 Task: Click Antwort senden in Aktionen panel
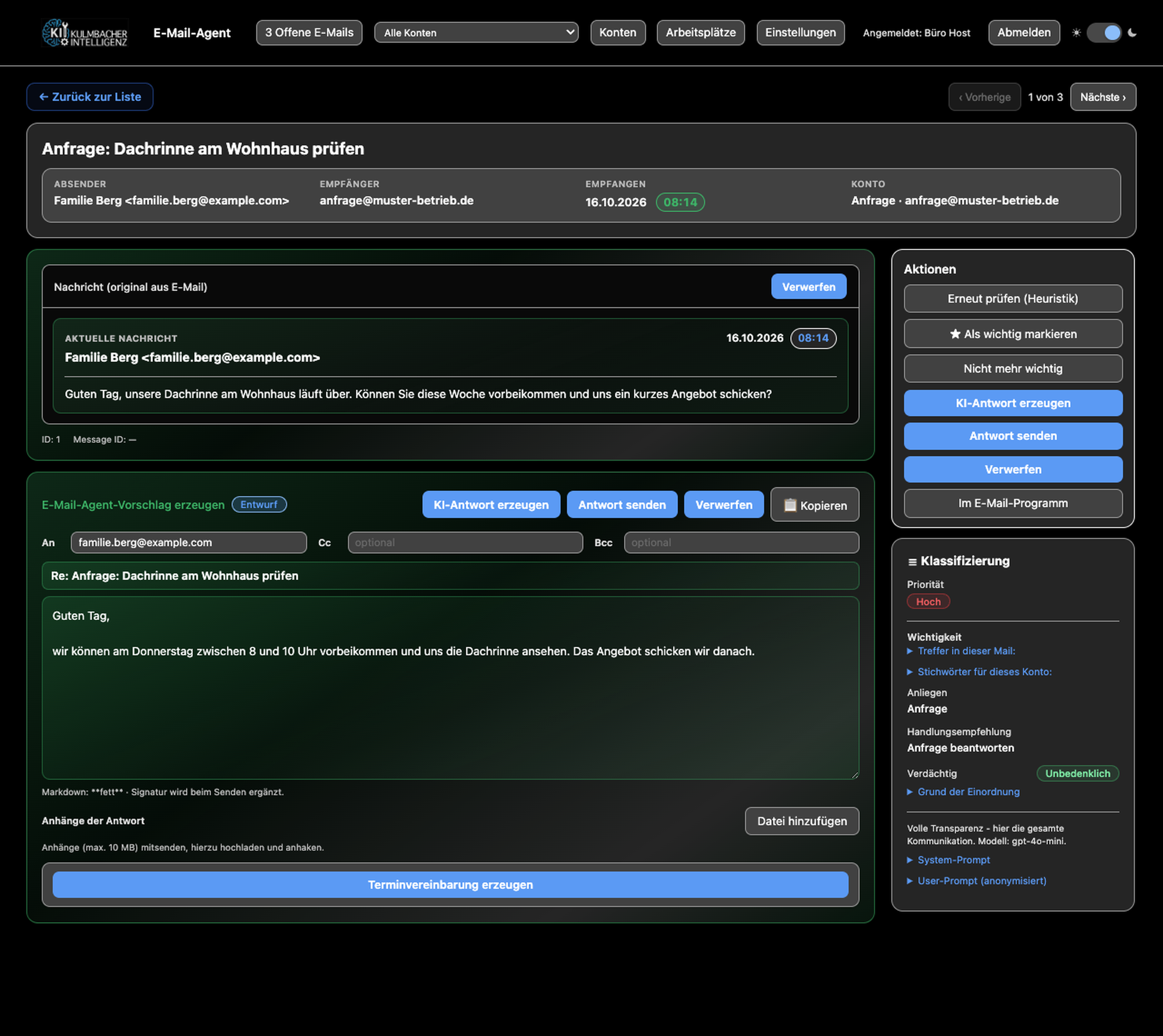1013,436
